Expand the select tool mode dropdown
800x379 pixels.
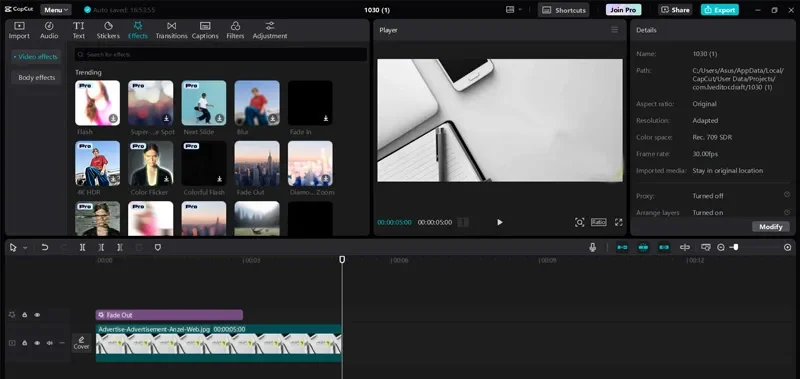coord(25,247)
